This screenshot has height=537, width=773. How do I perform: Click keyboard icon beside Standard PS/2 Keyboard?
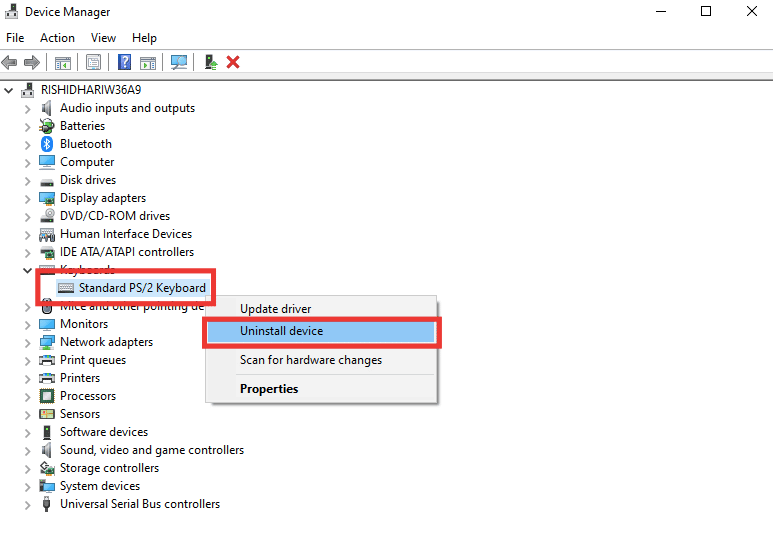point(66,288)
